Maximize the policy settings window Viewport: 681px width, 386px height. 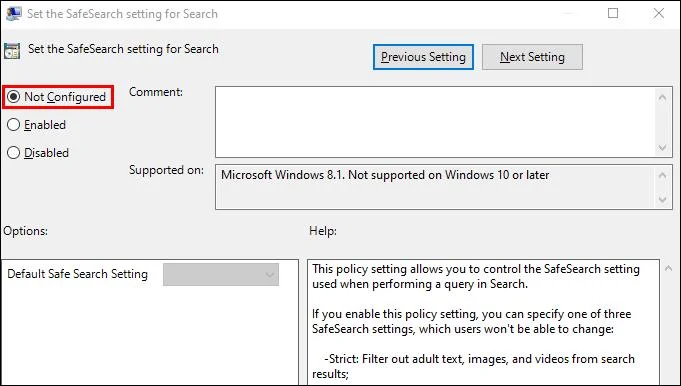[x=613, y=13]
